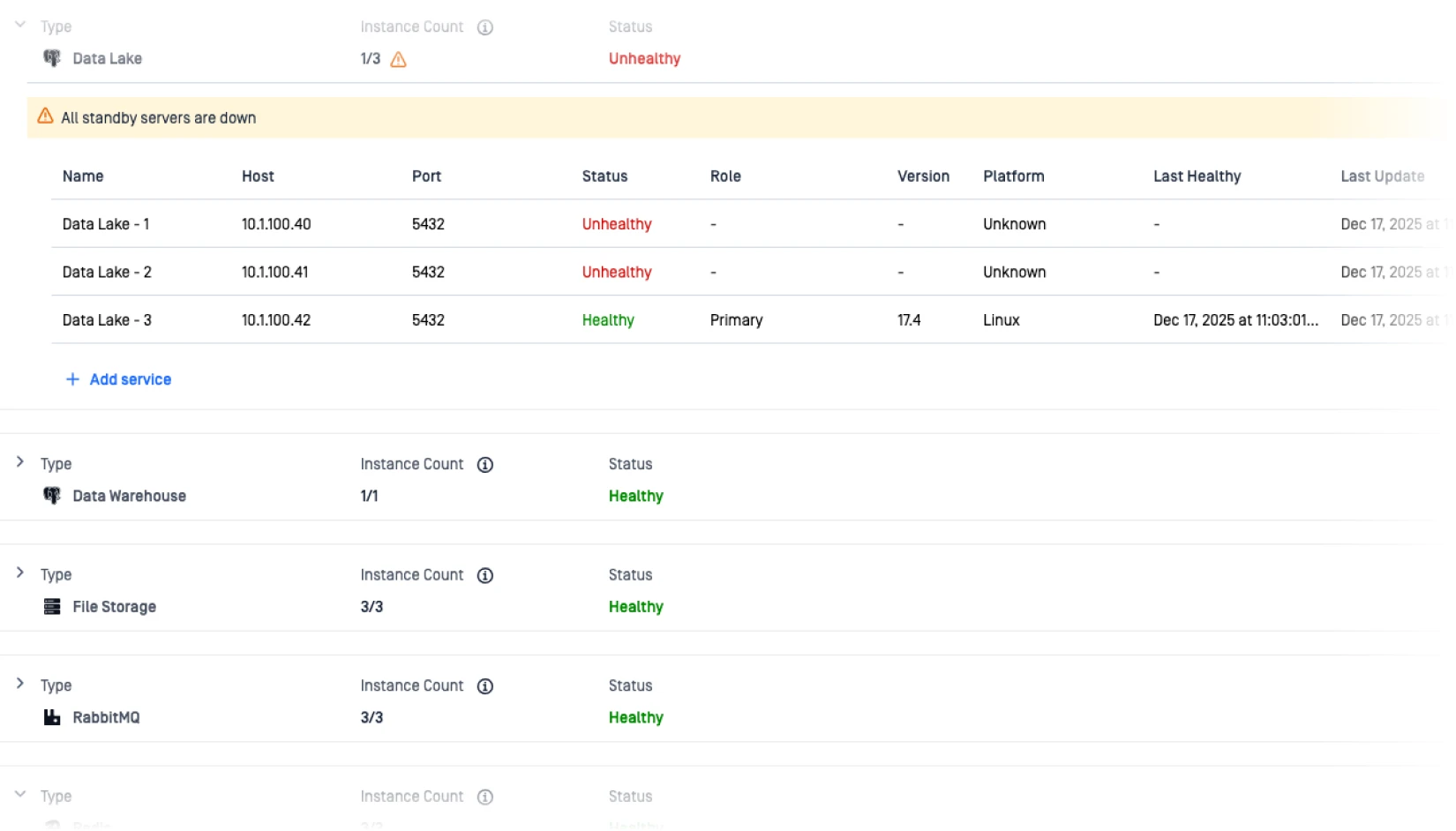Click the Data Warehouse elephant icon
Image resolution: width=1456 pixels, height=831 pixels.
[52, 496]
